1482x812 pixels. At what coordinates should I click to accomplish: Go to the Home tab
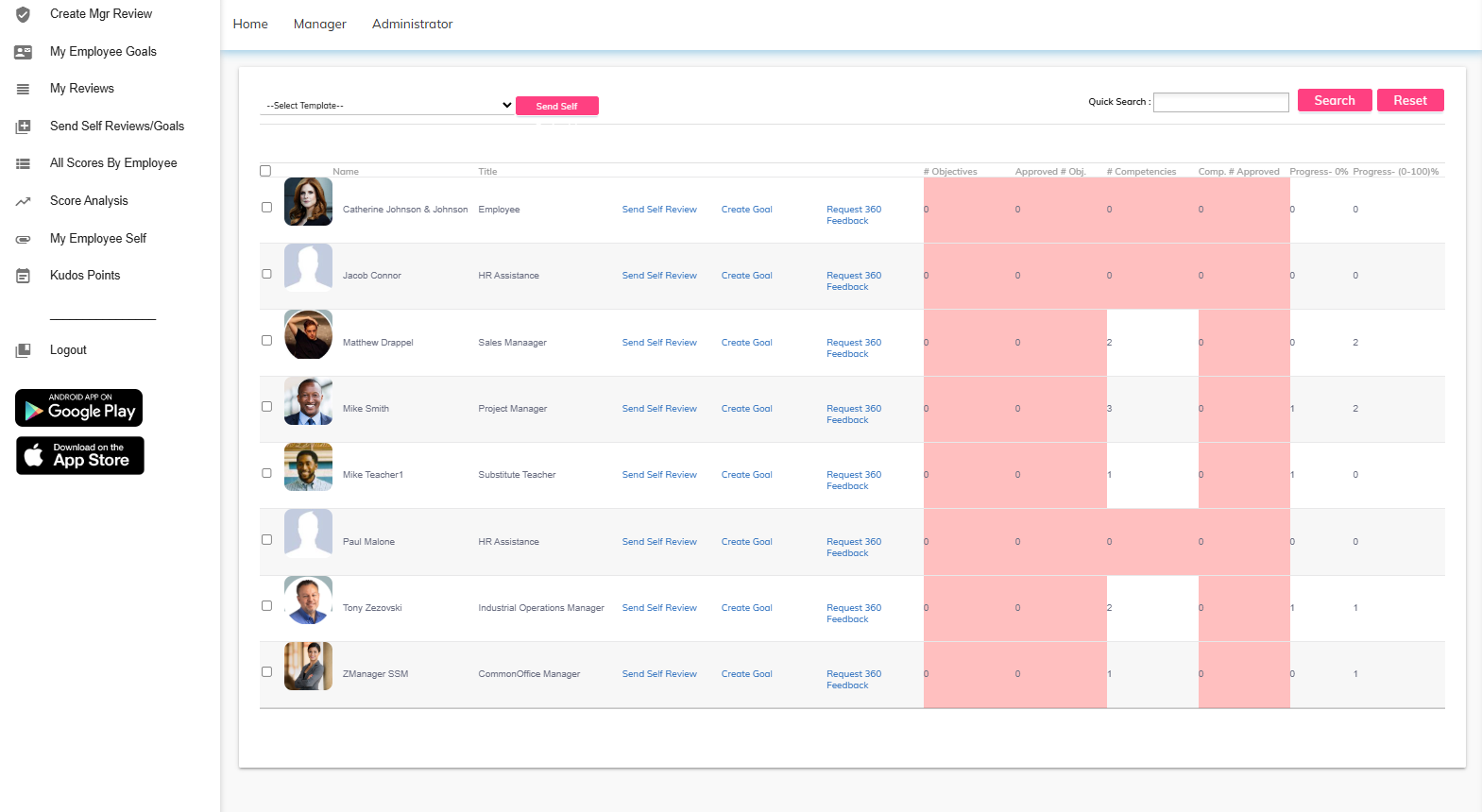click(250, 24)
